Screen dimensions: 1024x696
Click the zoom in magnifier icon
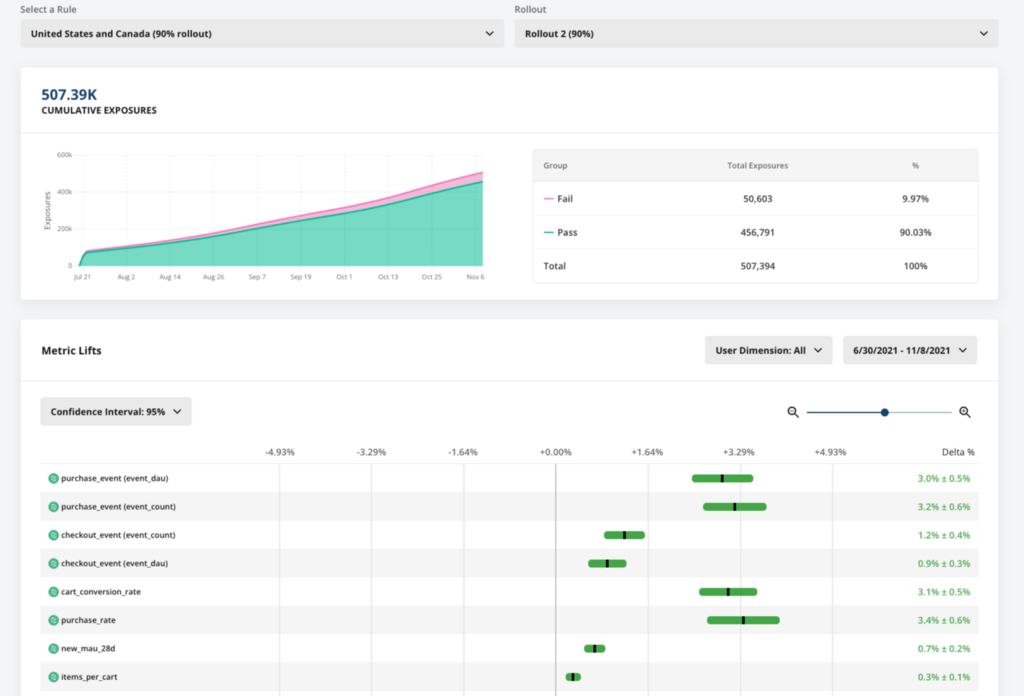965,412
